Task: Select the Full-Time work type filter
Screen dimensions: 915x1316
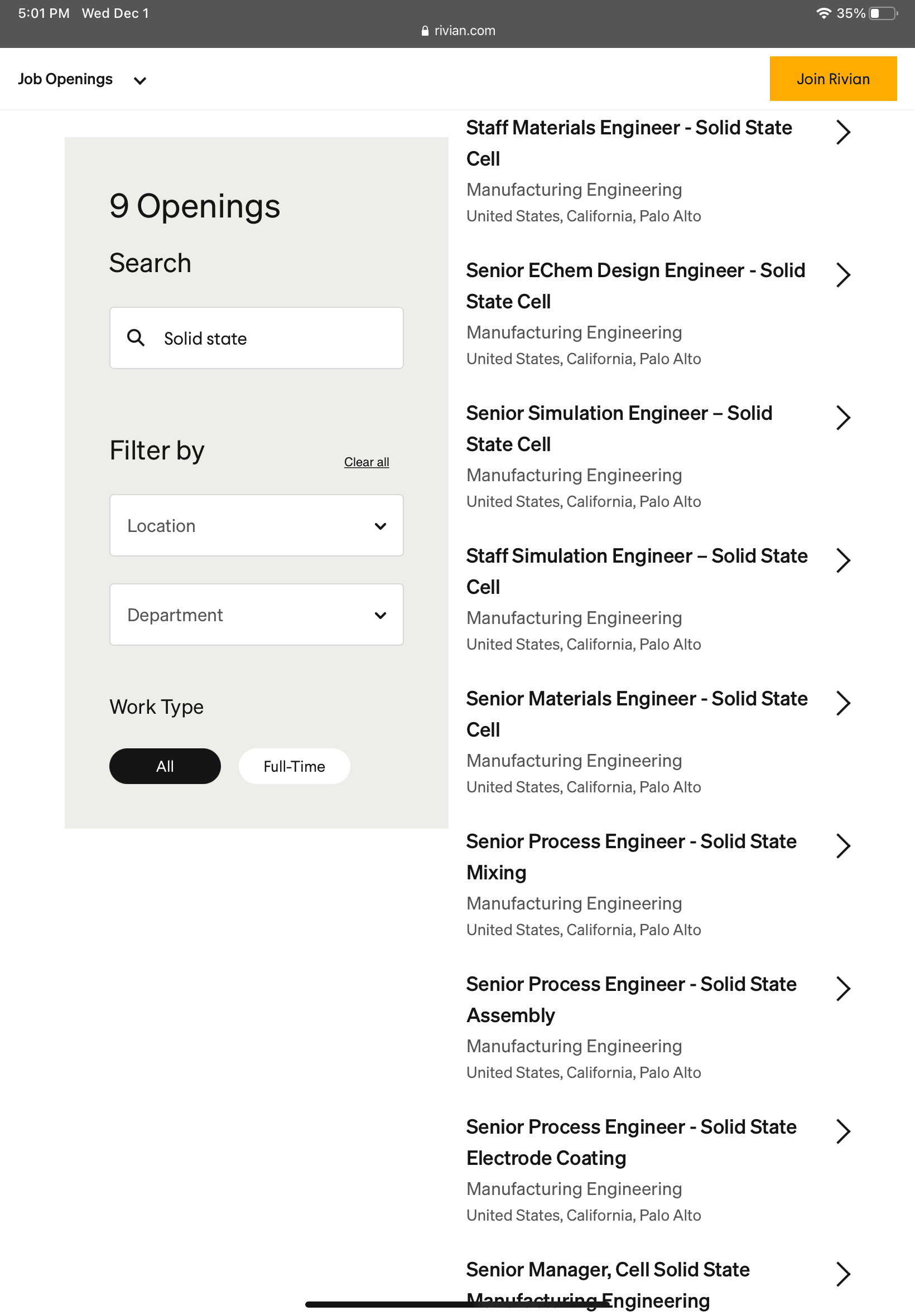Action: coord(294,766)
